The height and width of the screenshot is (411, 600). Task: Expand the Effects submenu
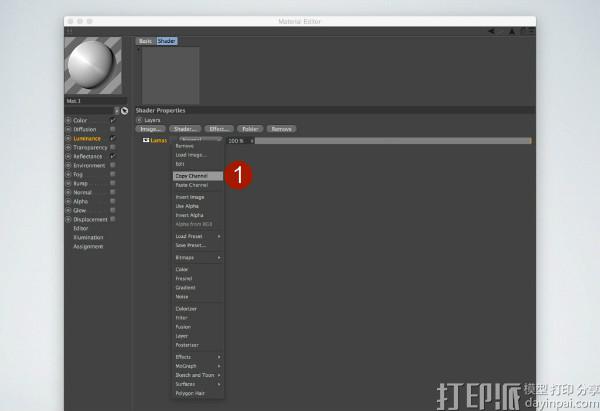198,357
